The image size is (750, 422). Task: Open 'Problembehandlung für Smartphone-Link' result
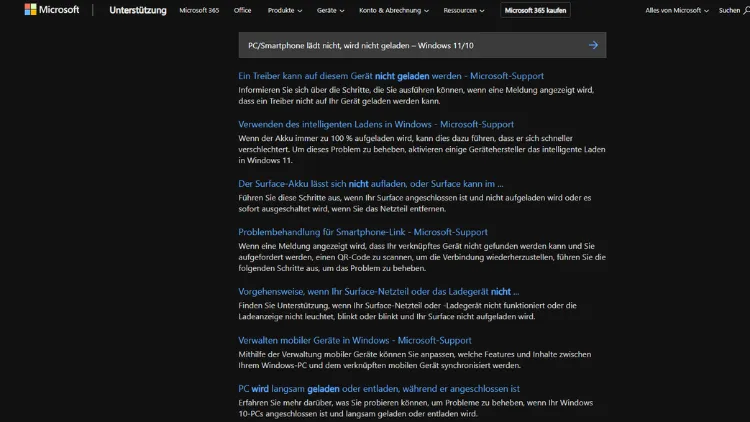(363, 232)
